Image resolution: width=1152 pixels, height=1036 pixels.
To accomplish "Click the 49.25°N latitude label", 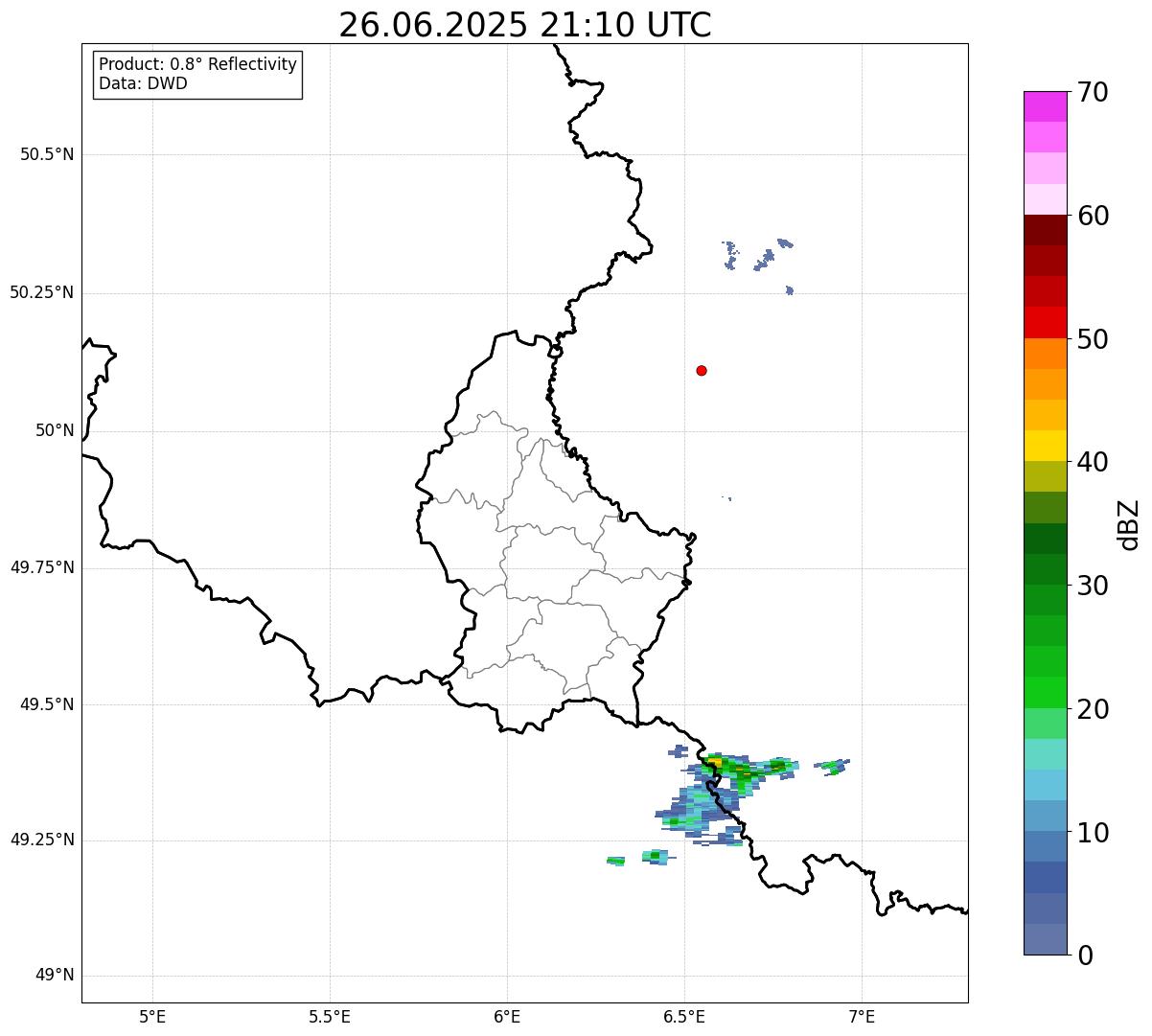I will (x=42, y=840).
